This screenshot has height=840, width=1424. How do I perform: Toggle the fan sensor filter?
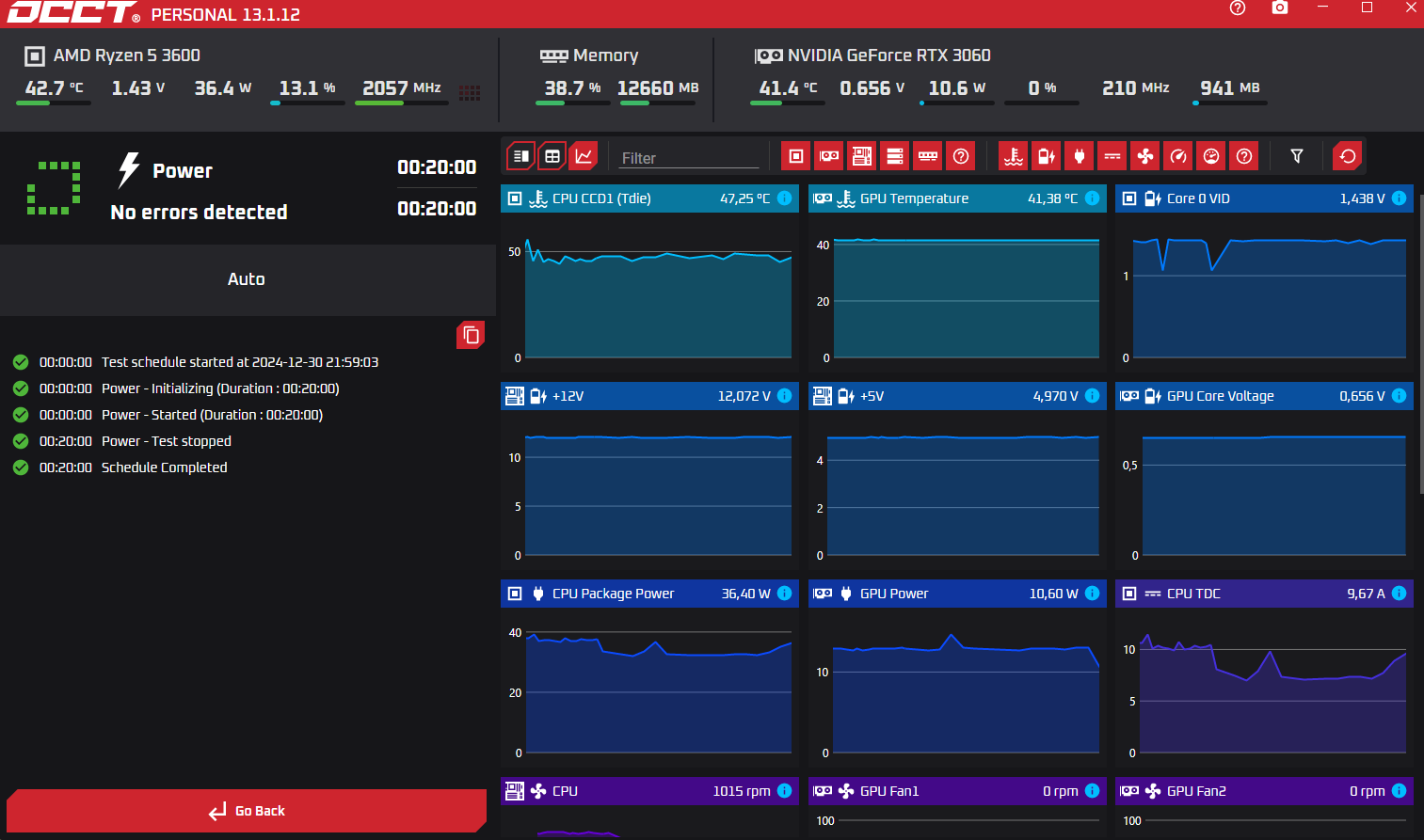pyautogui.click(x=1145, y=156)
